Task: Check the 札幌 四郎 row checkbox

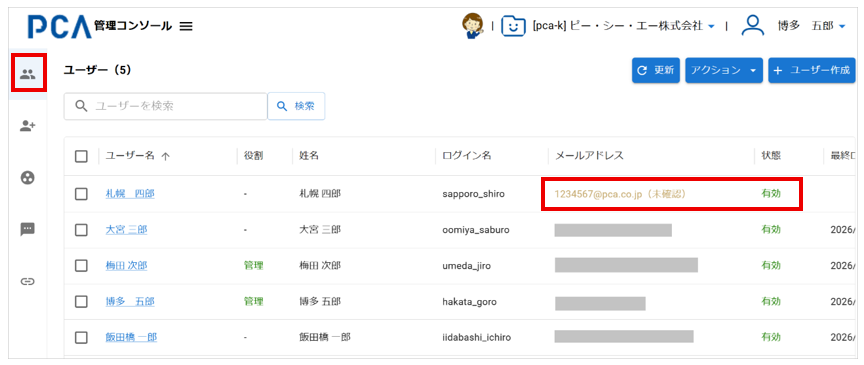Action: [x=82, y=194]
